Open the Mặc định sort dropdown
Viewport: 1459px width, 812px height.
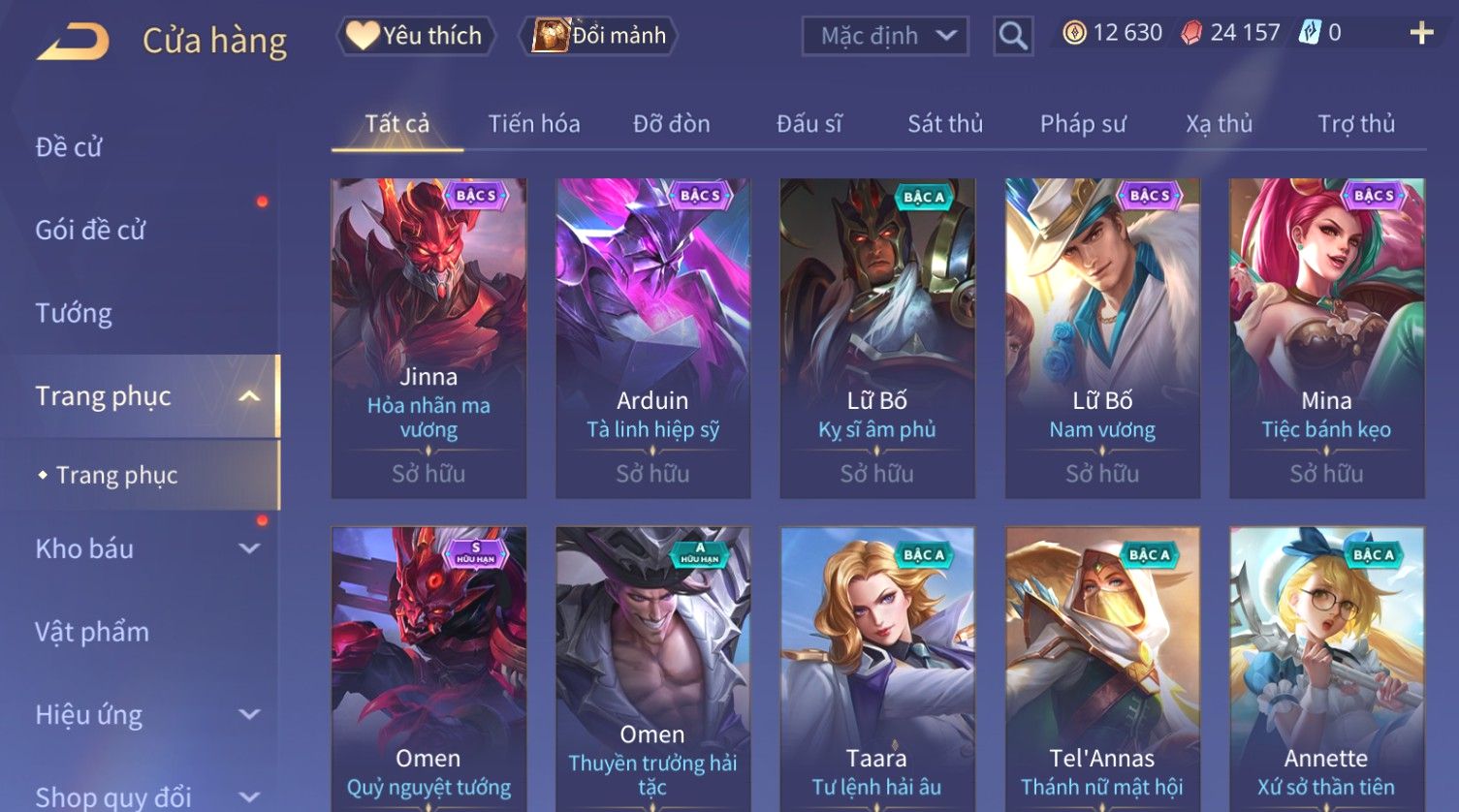coord(885,36)
